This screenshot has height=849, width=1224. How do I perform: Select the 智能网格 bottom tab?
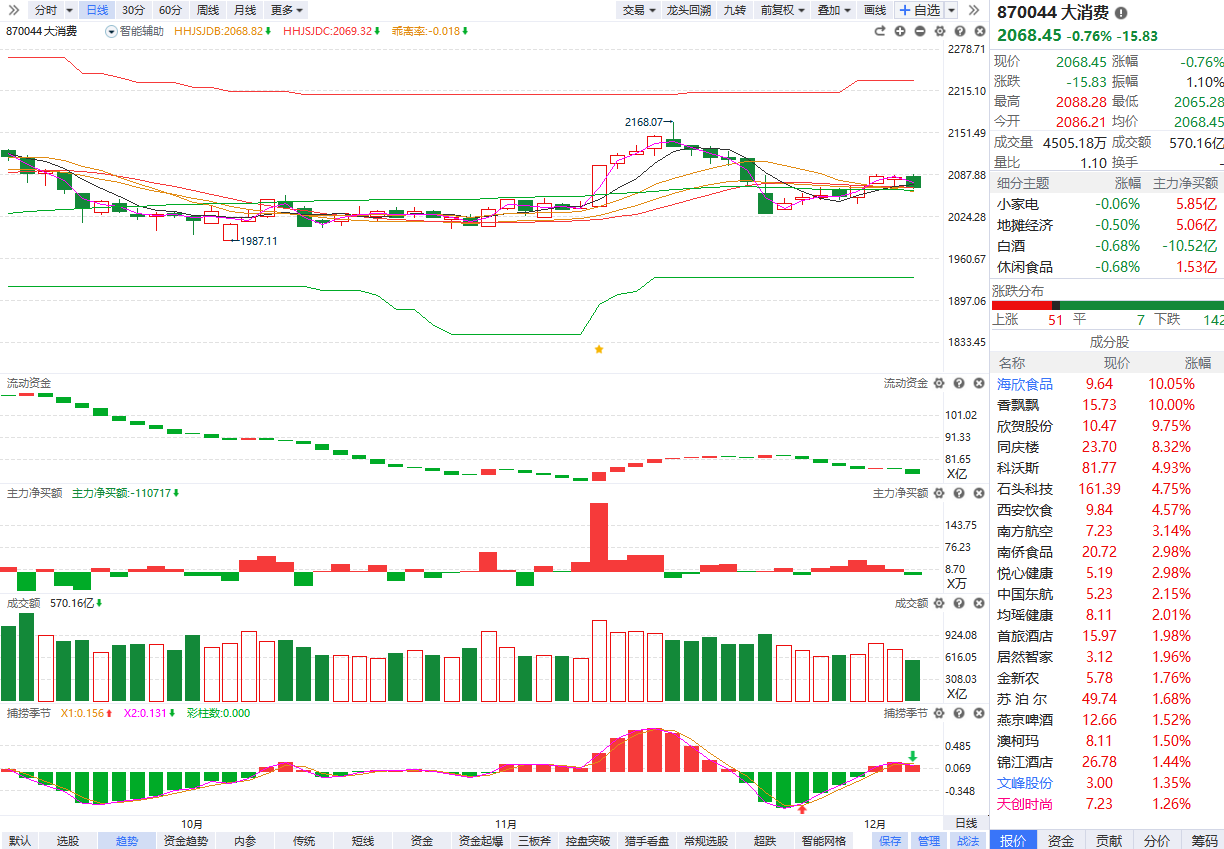point(823,841)
